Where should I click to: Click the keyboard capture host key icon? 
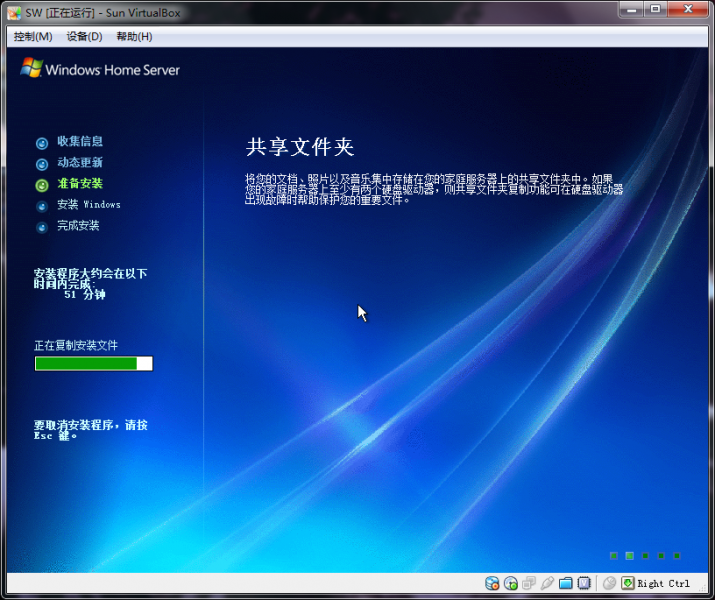point(628,583)
